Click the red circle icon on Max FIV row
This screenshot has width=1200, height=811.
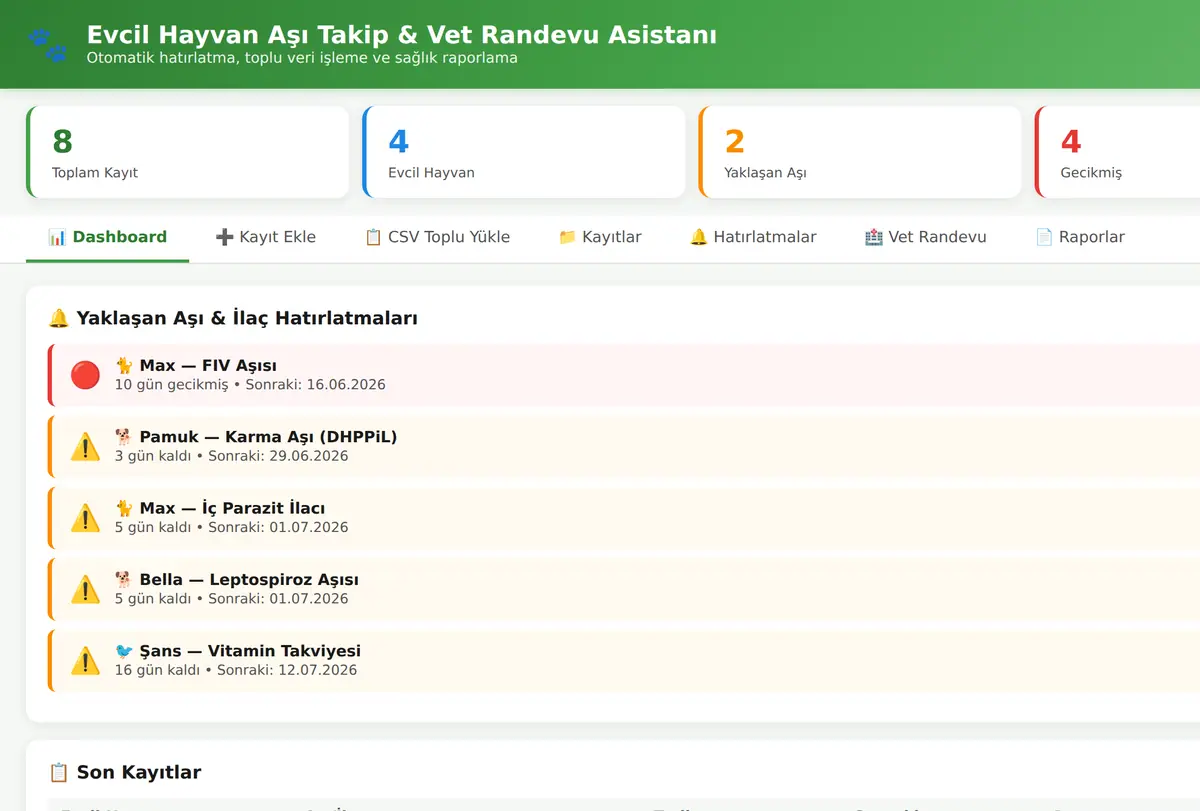point(85,375)
